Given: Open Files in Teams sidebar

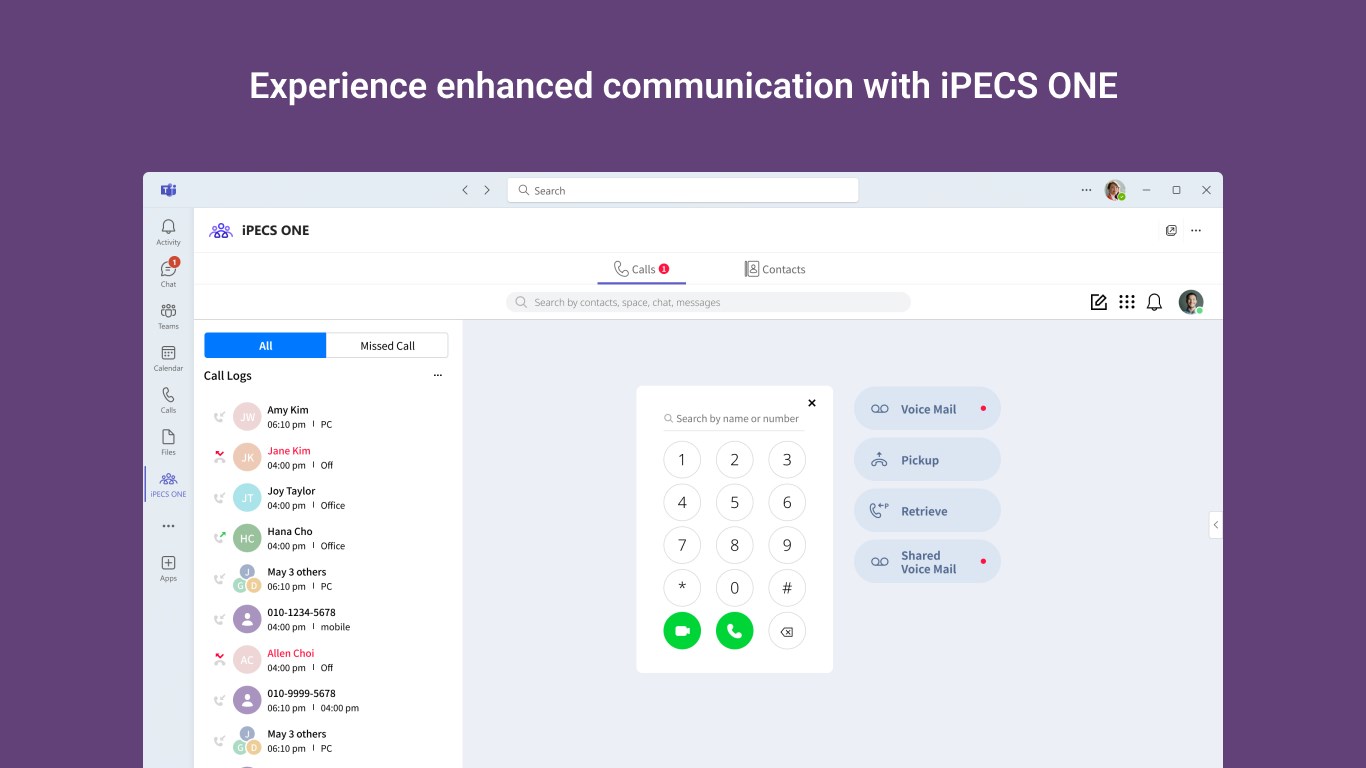Looking at the screenshot, I should pyautogui.click(x=168, y=442).
